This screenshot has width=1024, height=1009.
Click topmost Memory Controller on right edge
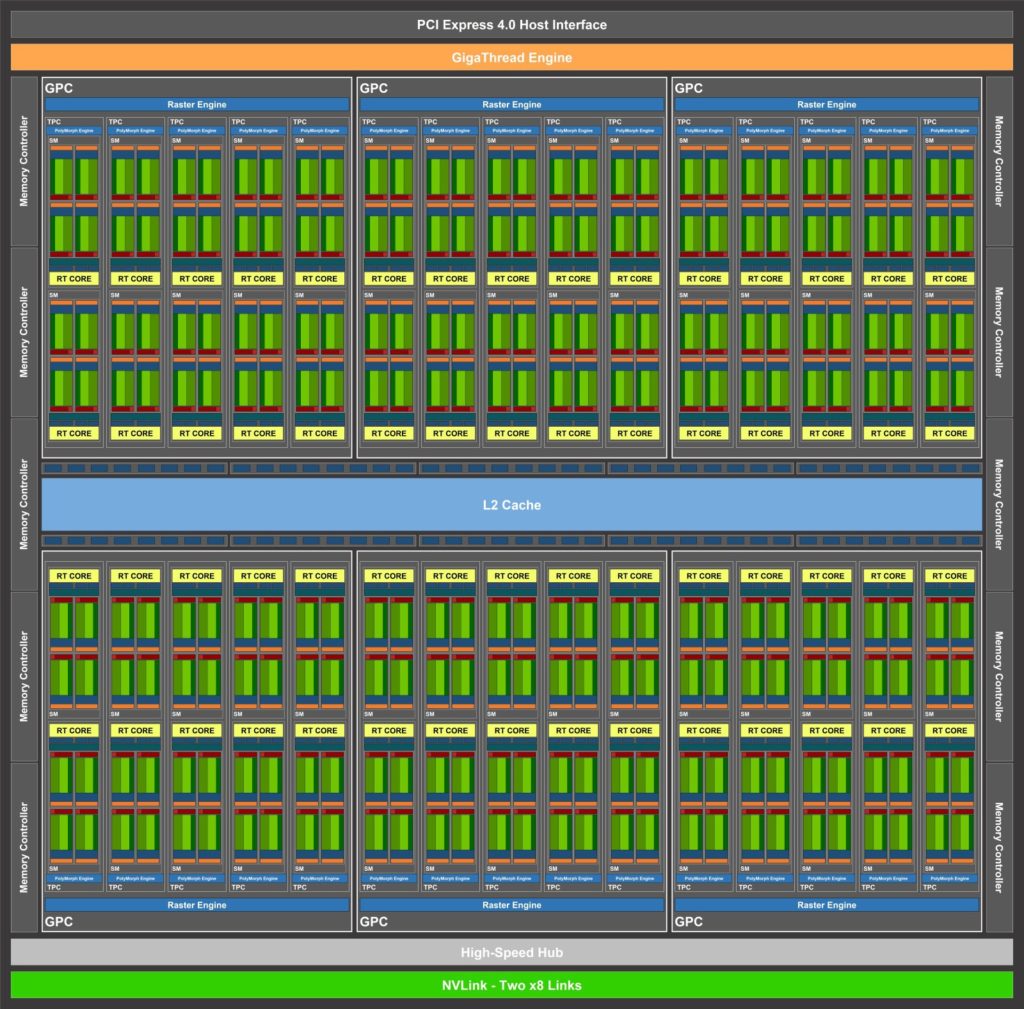click(x=999, y=161)
